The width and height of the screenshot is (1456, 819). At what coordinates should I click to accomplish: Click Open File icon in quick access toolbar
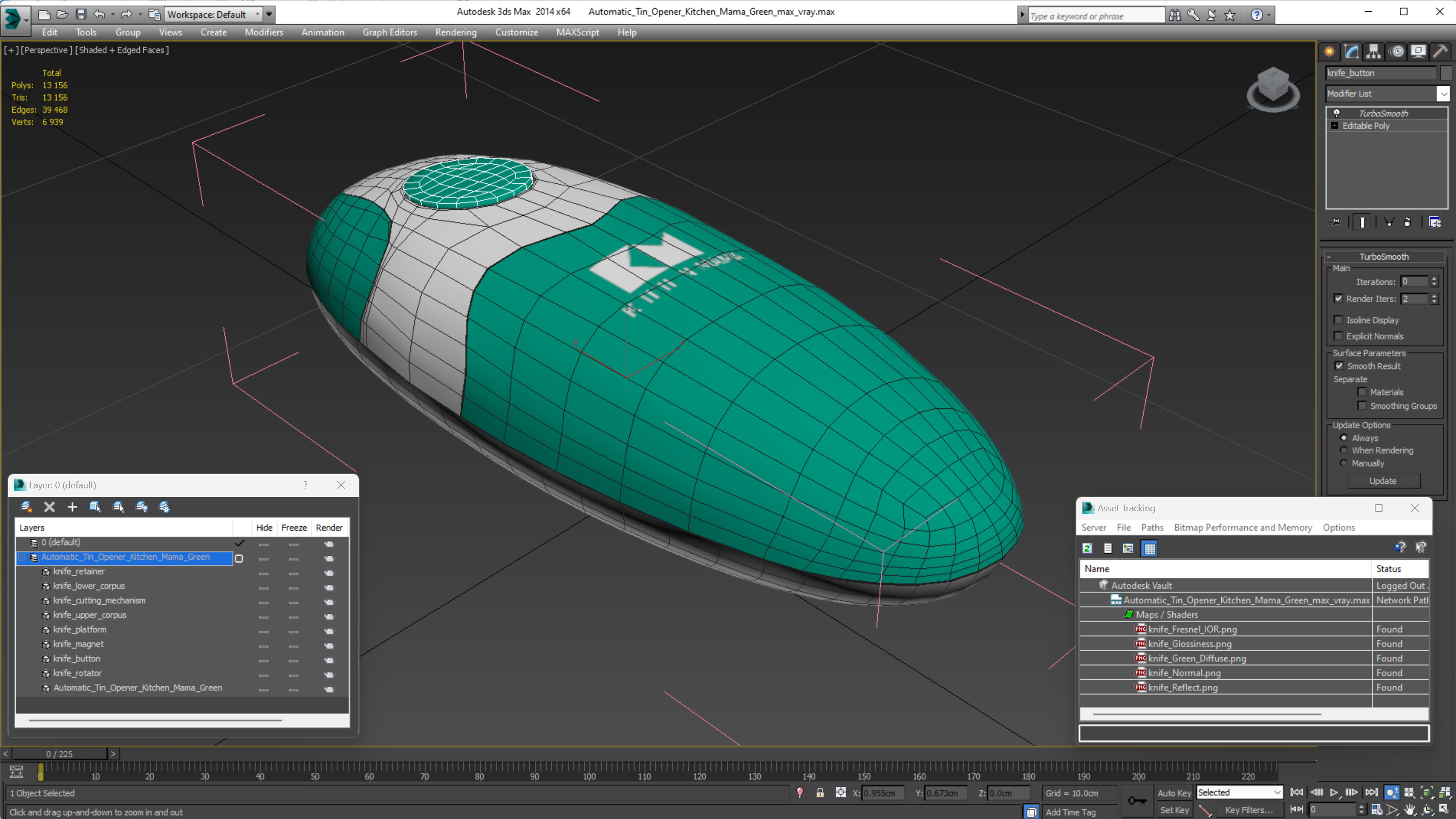click(x=62, y=14)
